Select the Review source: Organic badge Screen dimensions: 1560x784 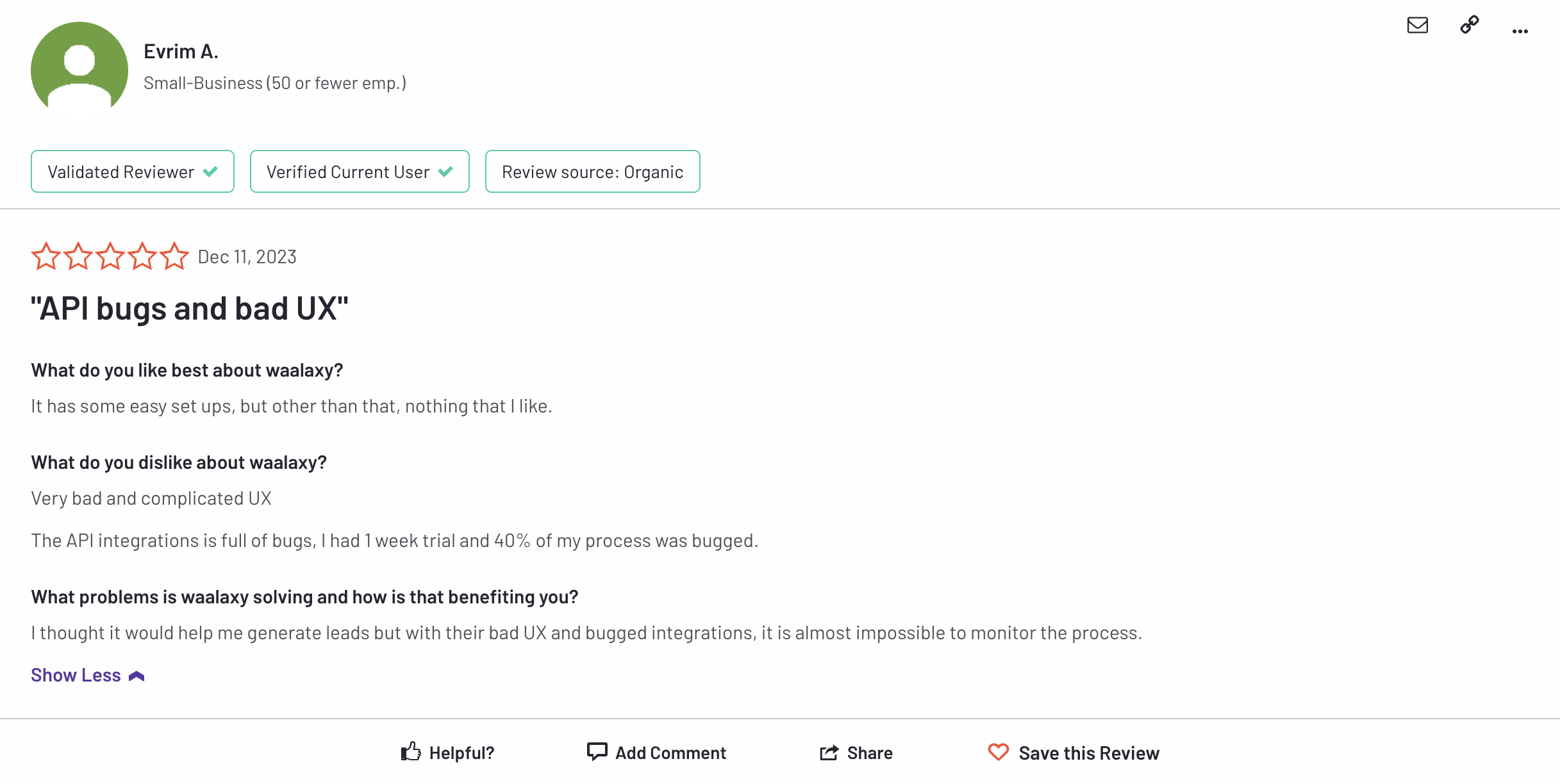tap(592, 172)
